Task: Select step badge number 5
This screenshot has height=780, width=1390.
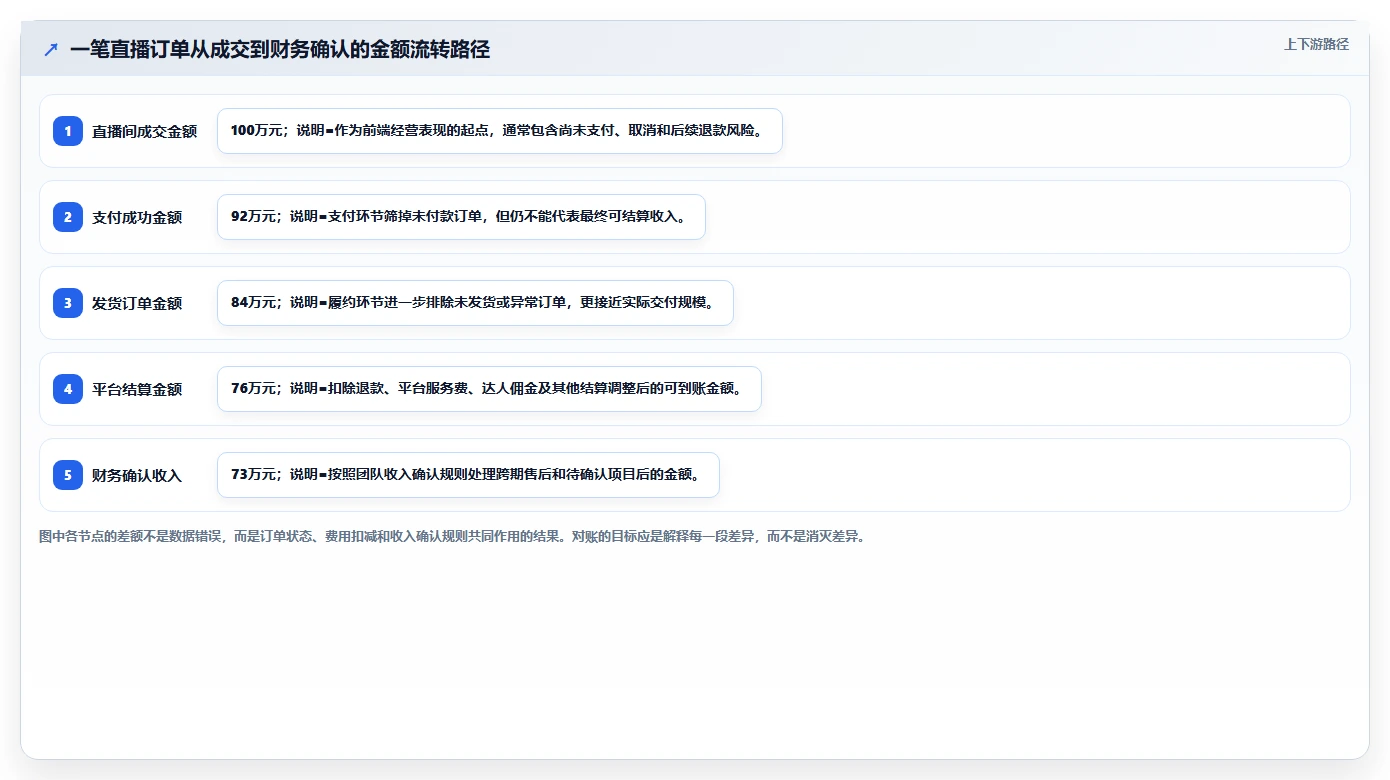Action: point(68,475)
